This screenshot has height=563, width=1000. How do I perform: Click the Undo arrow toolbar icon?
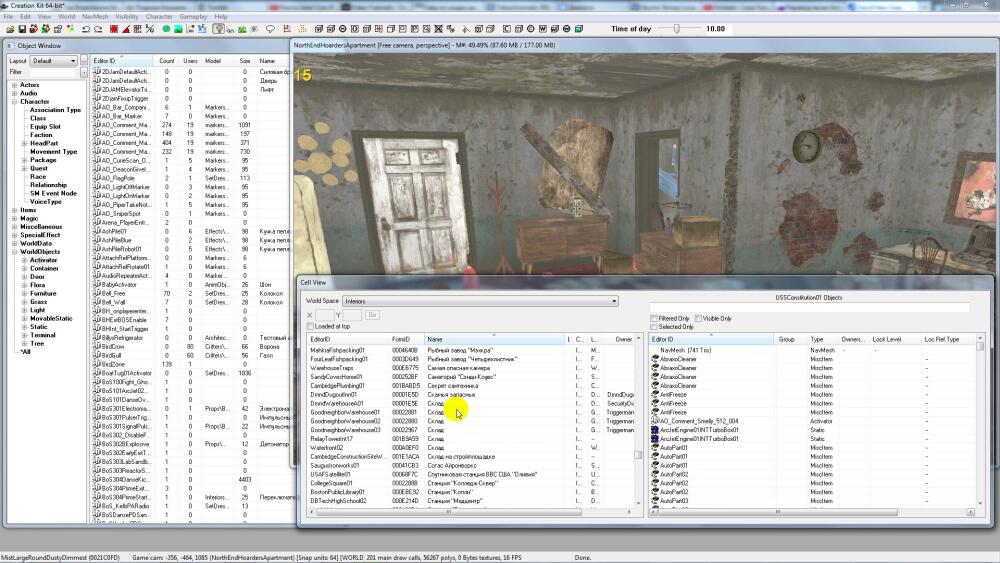[85, 29]
